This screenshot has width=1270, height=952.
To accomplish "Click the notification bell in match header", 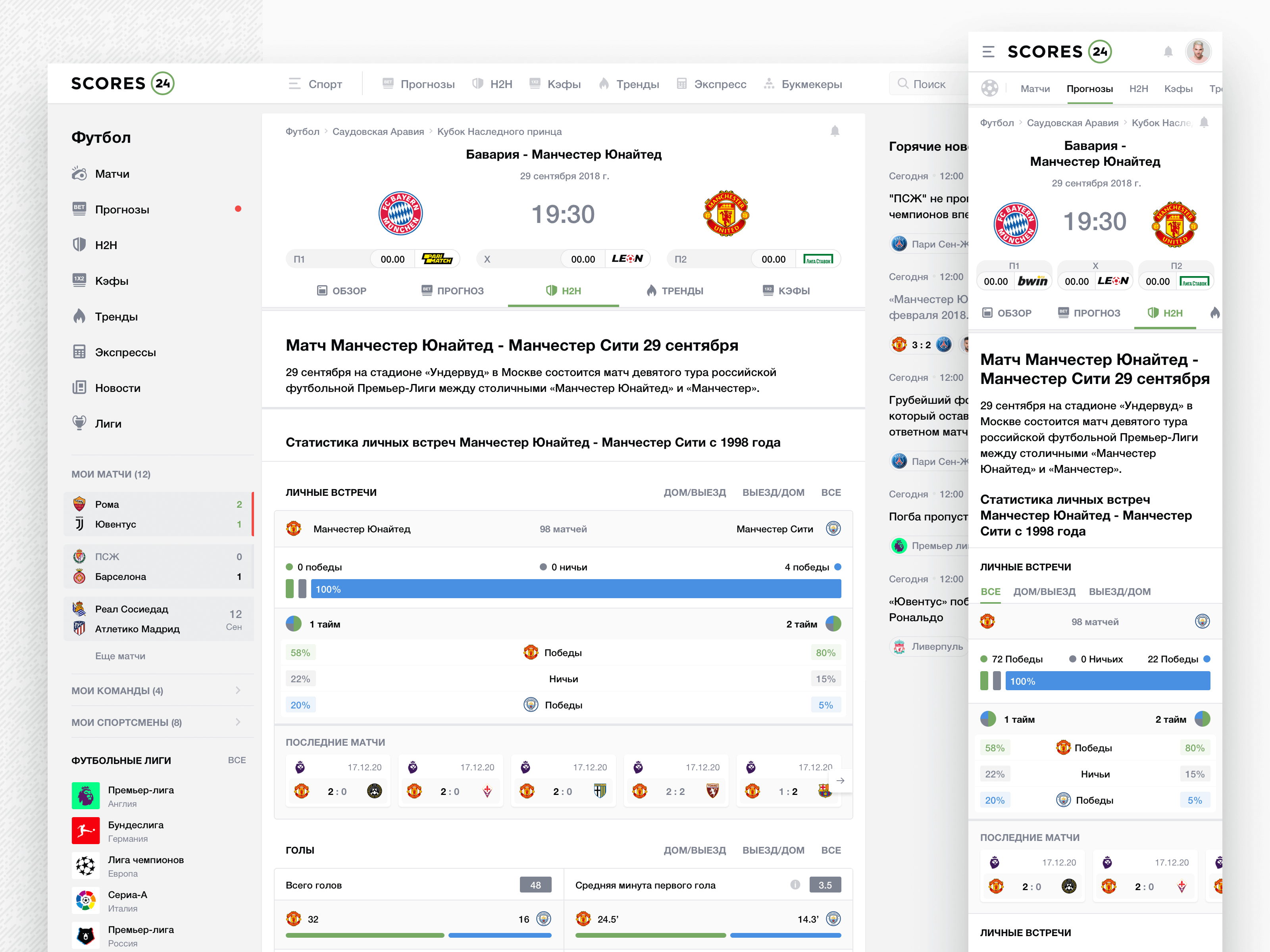I will click(835, 131).
